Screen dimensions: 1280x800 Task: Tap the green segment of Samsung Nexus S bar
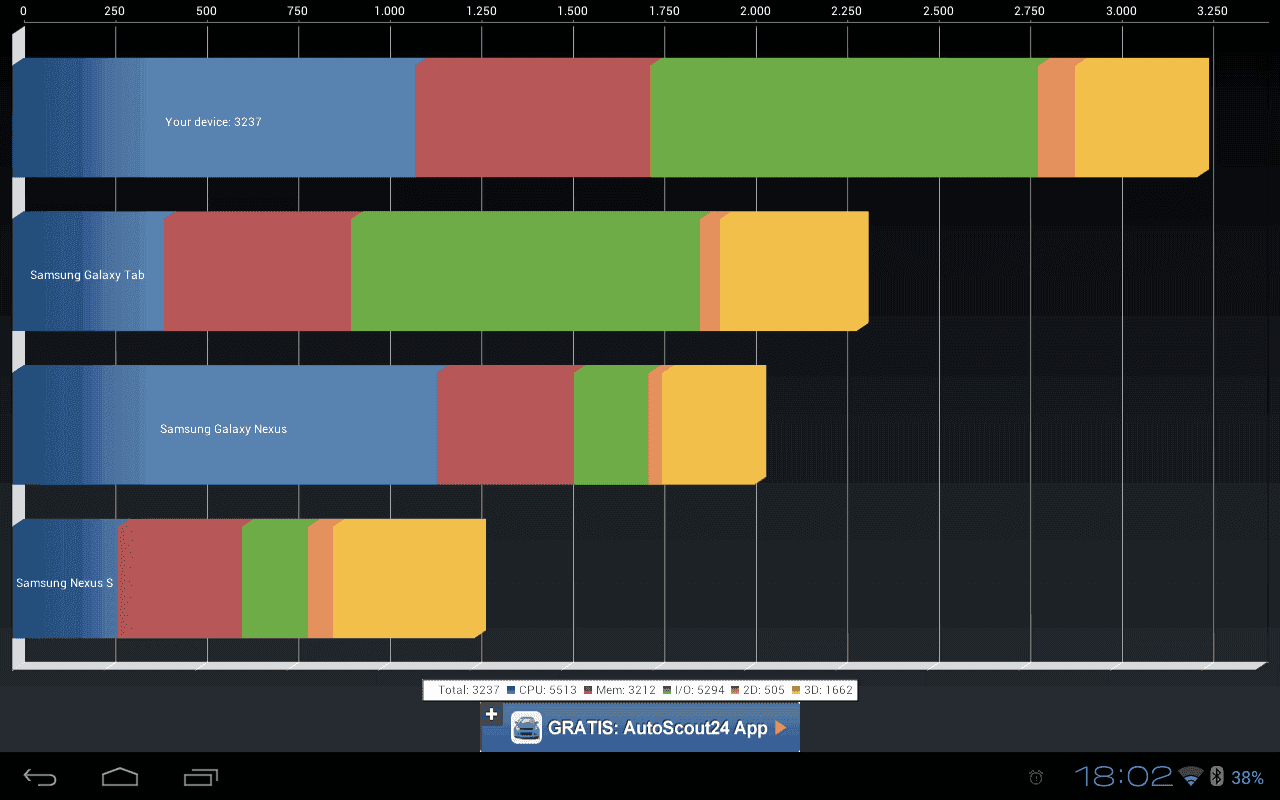coord(275,579)
